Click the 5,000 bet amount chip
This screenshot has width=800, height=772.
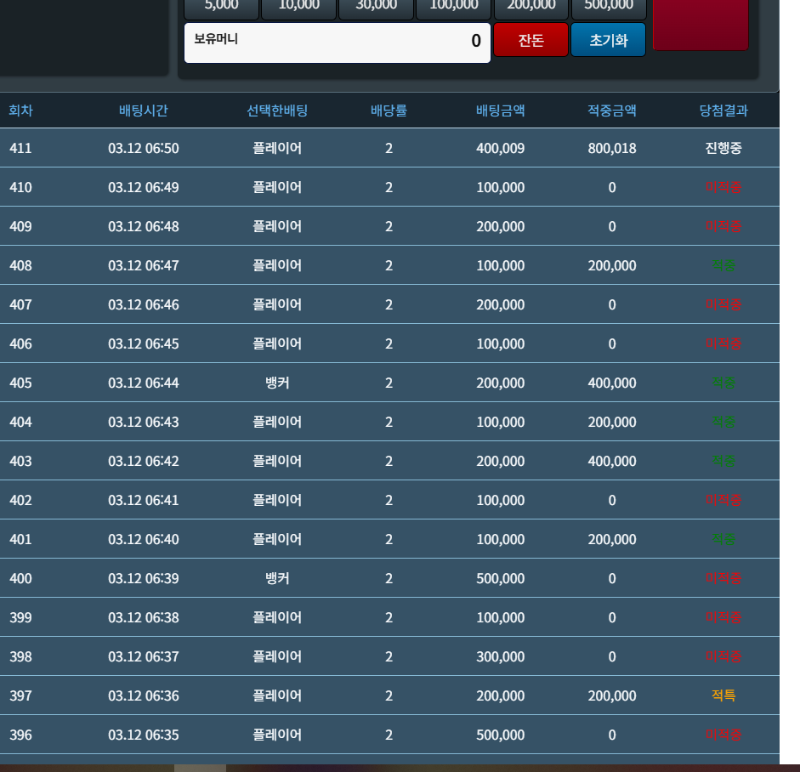tap(221, 8)
